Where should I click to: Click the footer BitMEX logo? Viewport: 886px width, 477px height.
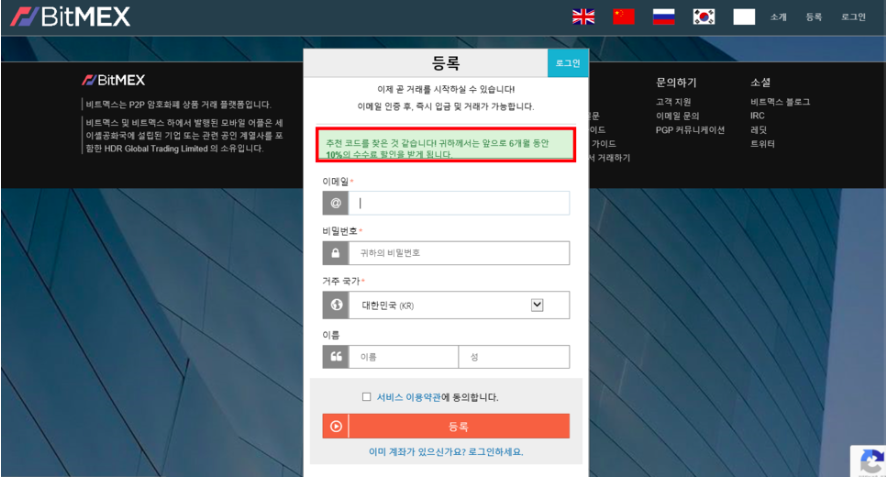tap(114, 80)
